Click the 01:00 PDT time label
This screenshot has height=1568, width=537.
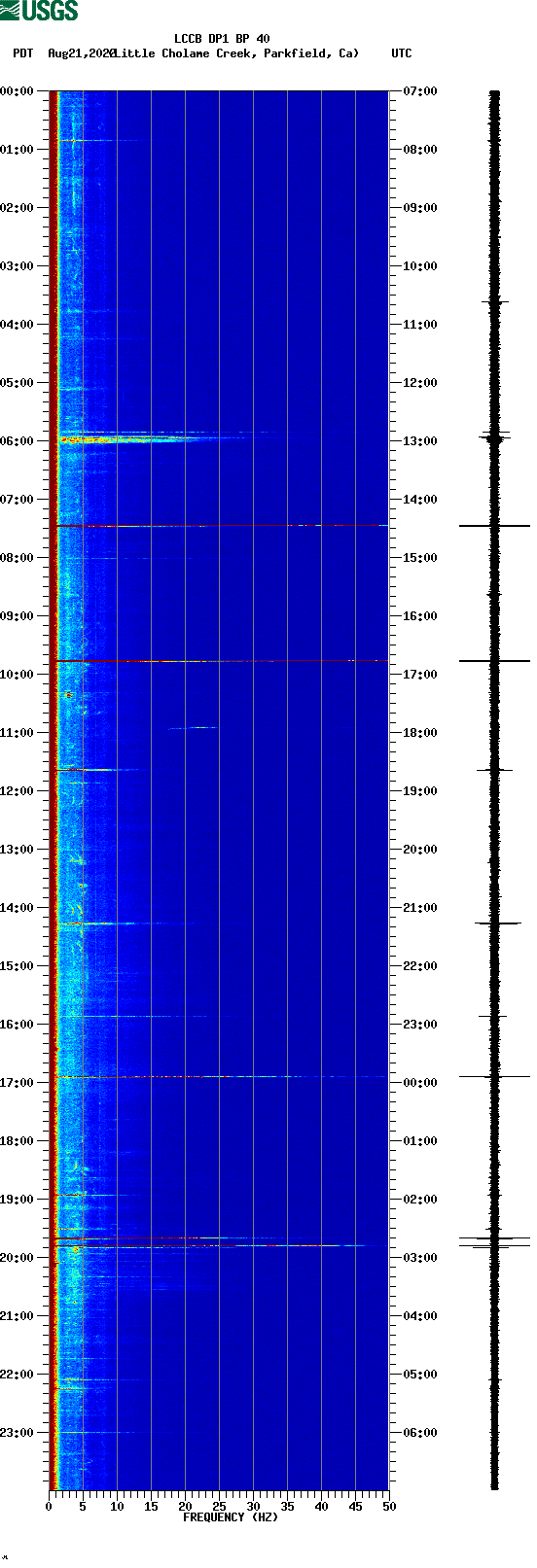click(17, 150)
